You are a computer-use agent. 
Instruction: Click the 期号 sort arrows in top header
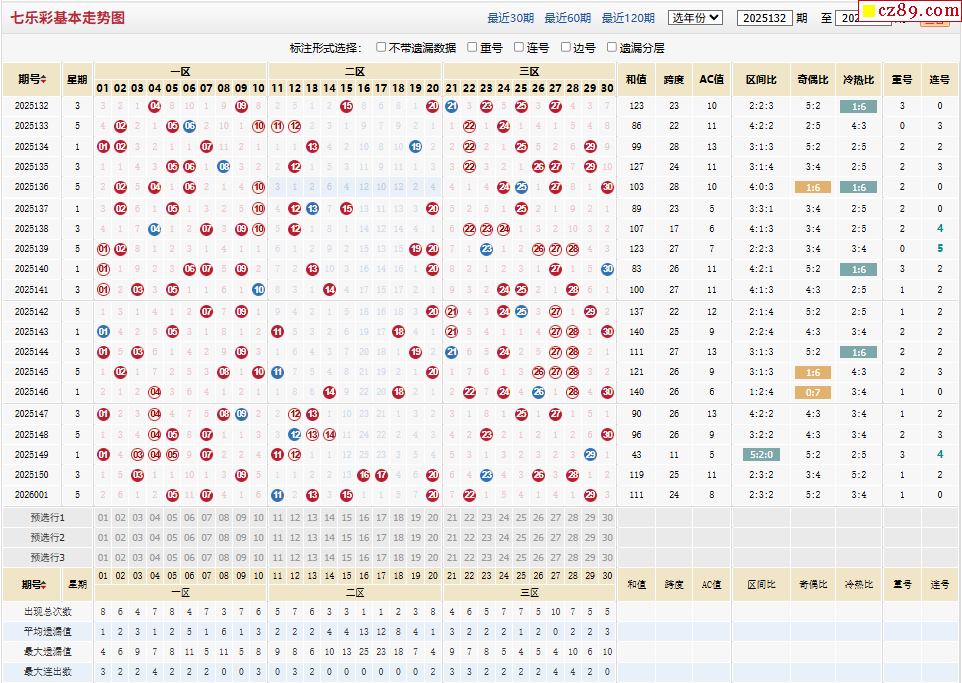(44, 80)
